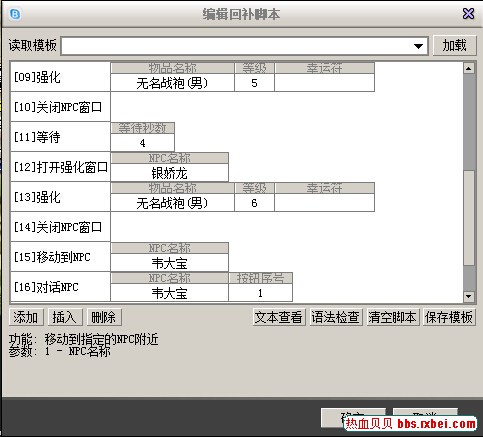
Task: Select row [10]关闭NPC窗口
Action: 60,107
